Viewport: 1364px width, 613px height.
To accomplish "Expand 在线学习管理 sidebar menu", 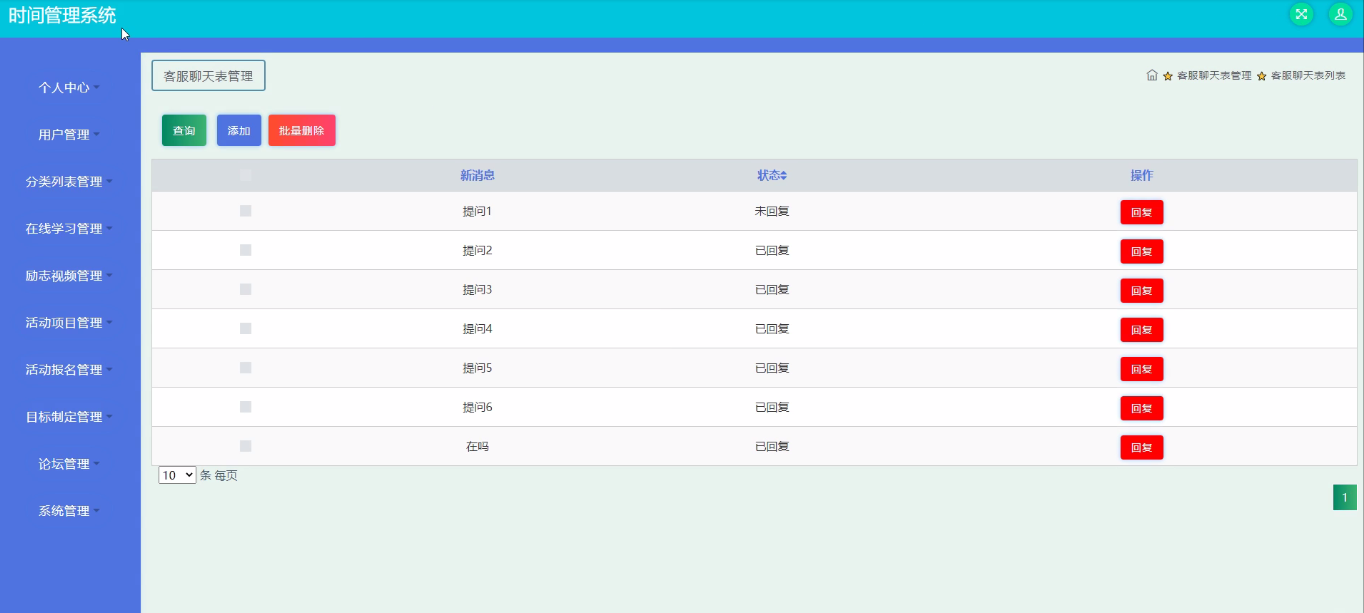I will 70,229.
